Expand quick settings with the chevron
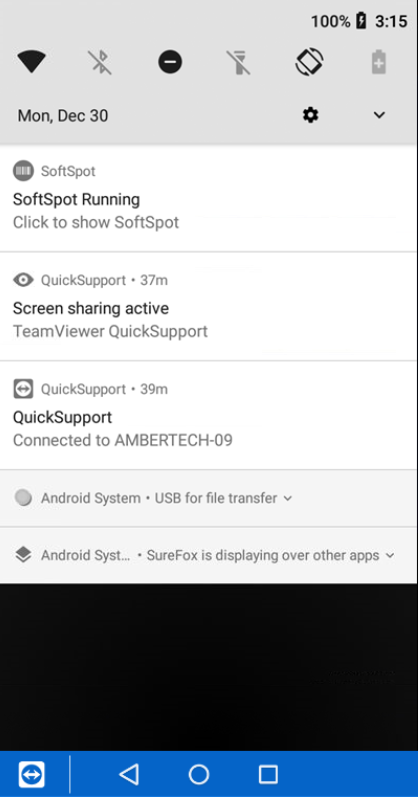 pos(379,115)
